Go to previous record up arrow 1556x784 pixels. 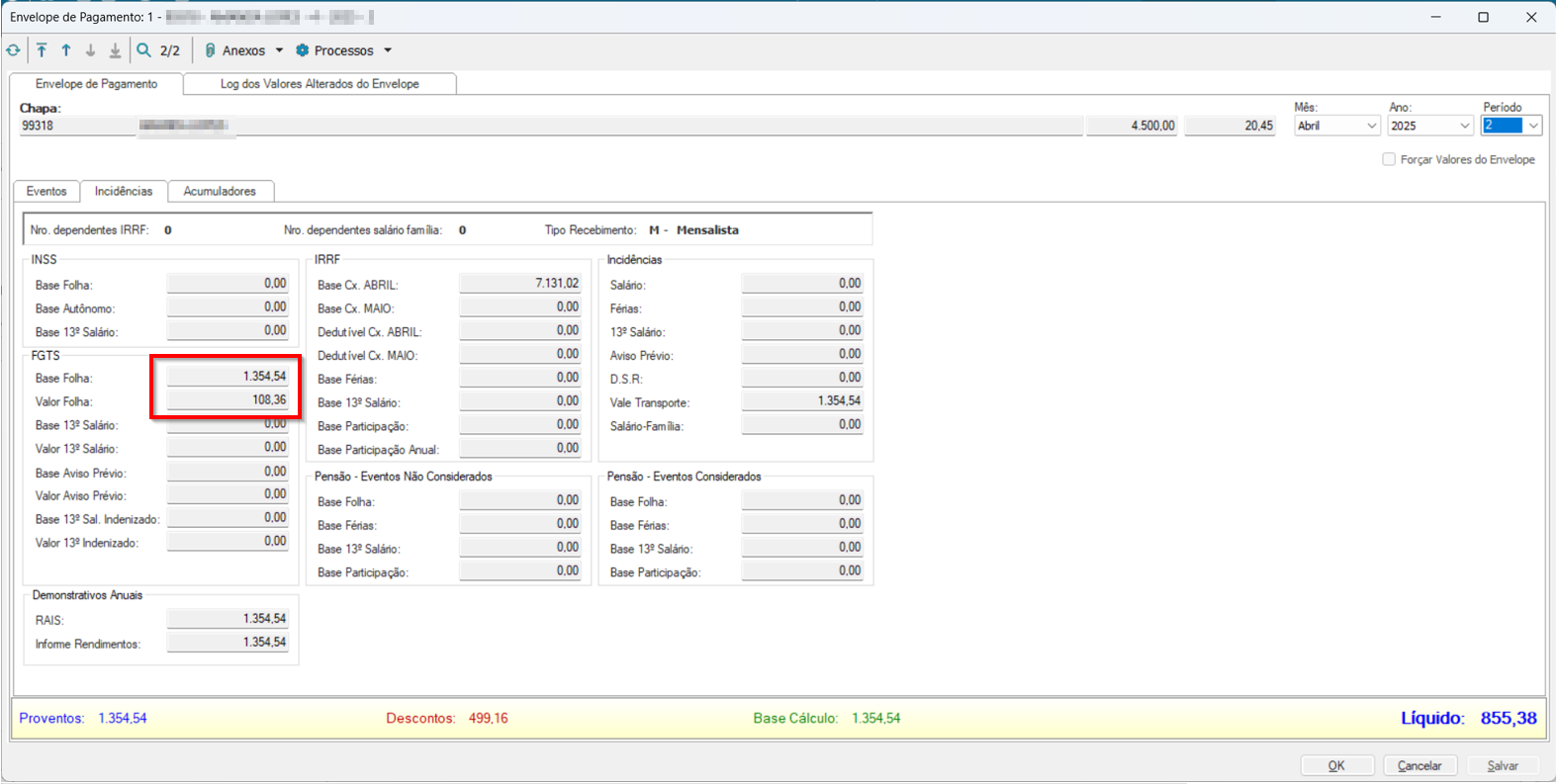pyautogui.click(x=66, y=50)
